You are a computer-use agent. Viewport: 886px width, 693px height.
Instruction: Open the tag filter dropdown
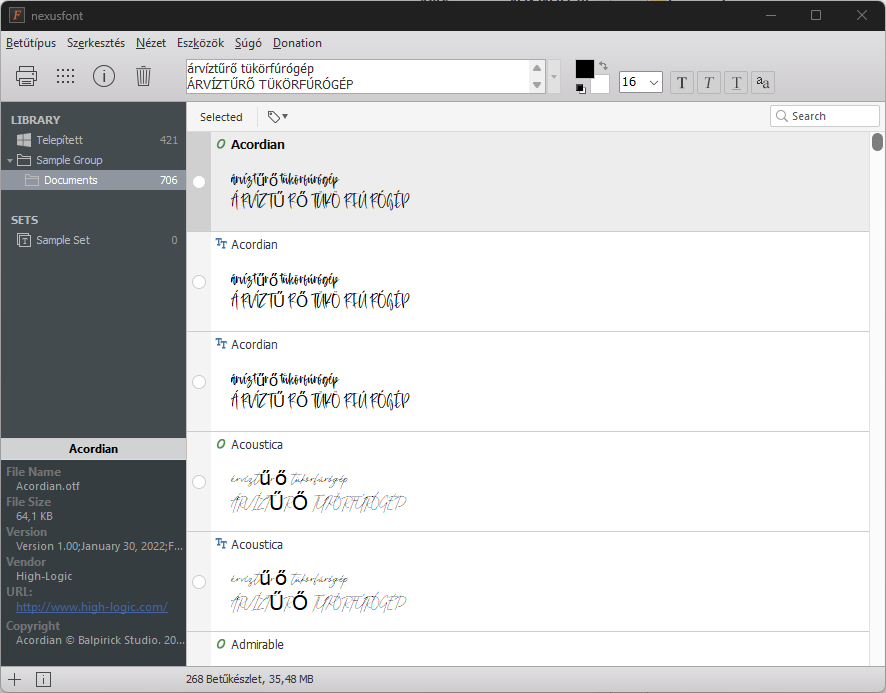click(277, 117)
